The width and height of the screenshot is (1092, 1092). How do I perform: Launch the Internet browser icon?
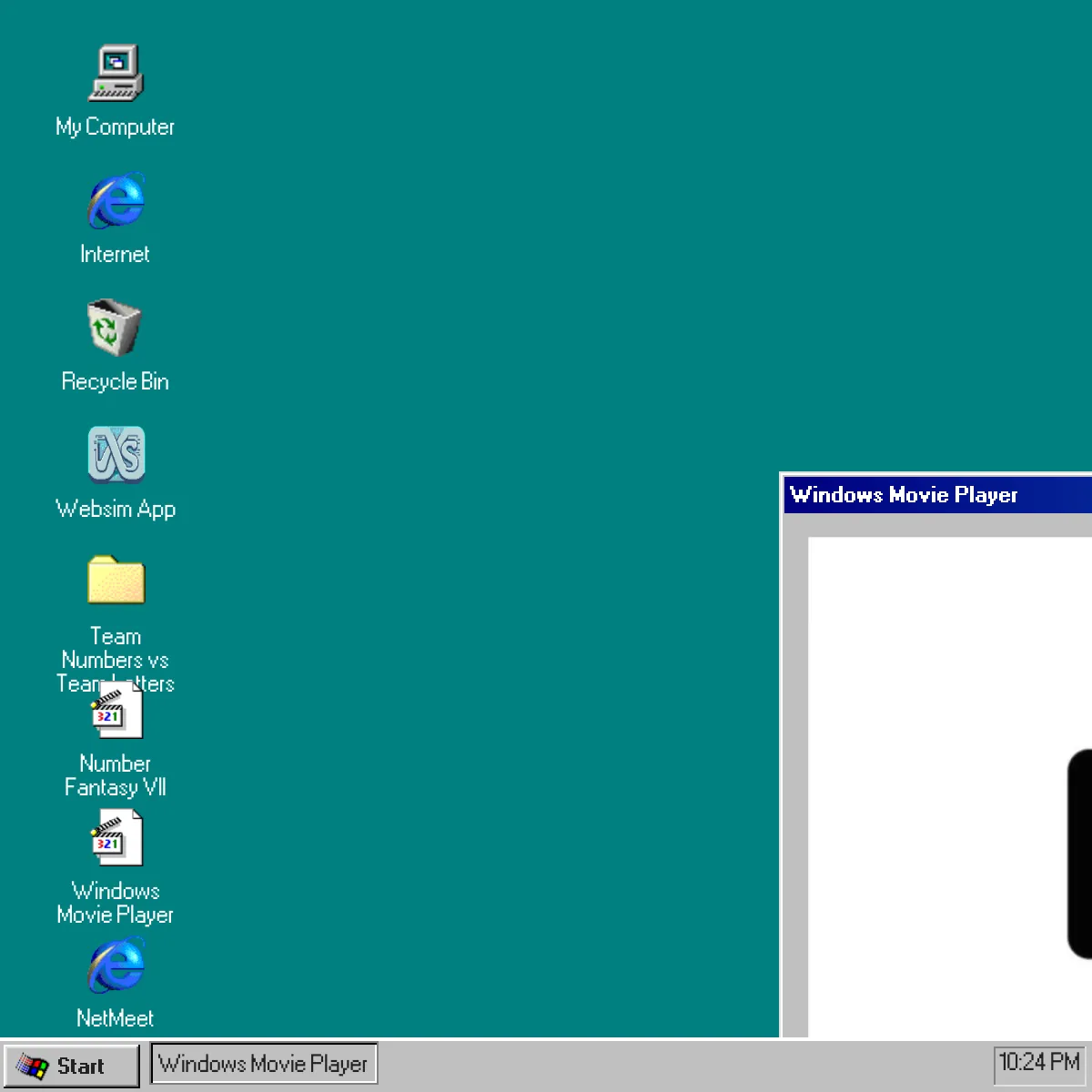pyautogui.click(x=116, y=200)
